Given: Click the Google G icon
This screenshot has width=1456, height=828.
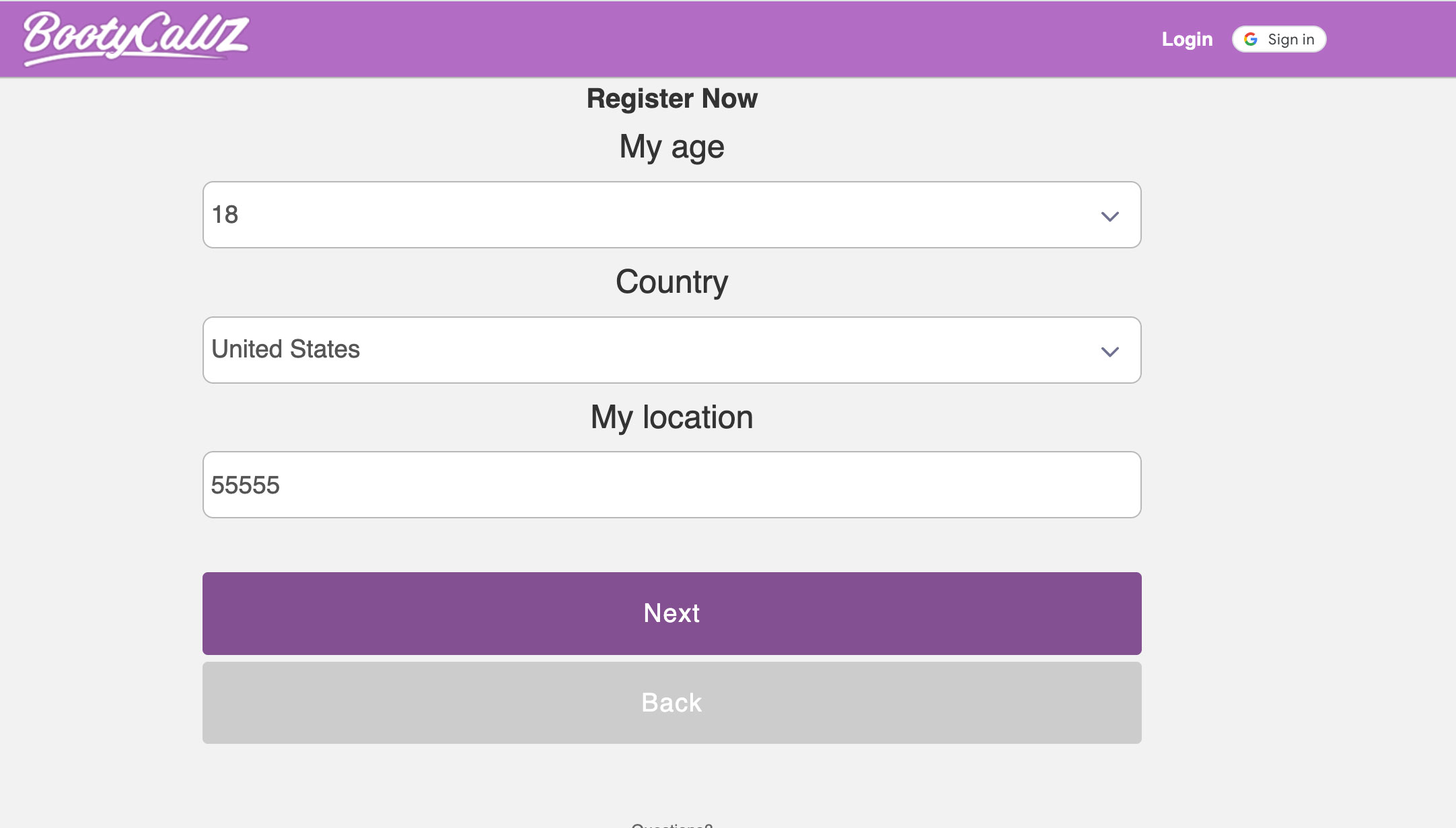Looking at the screenshot, I should (x=1250, y=39).
